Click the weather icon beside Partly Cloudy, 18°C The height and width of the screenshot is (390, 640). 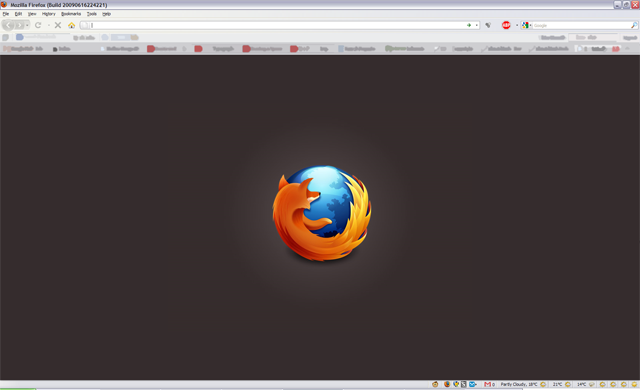pyautogui.click(x=543, y=384)
